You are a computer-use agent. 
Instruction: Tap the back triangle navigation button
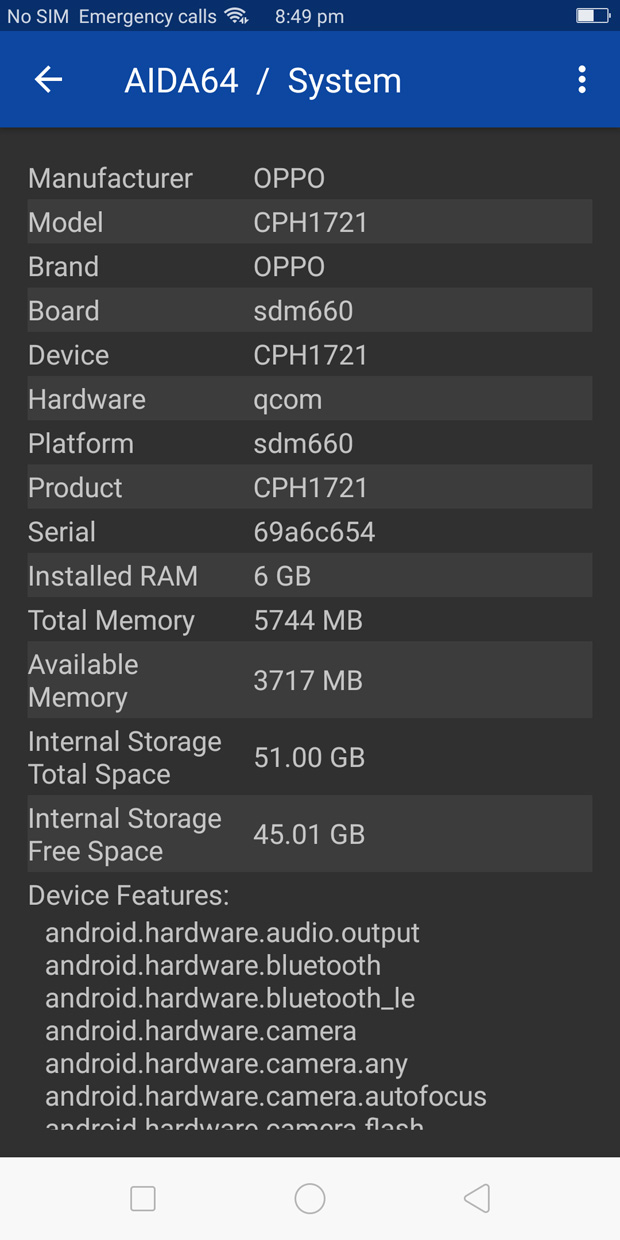477,1198
